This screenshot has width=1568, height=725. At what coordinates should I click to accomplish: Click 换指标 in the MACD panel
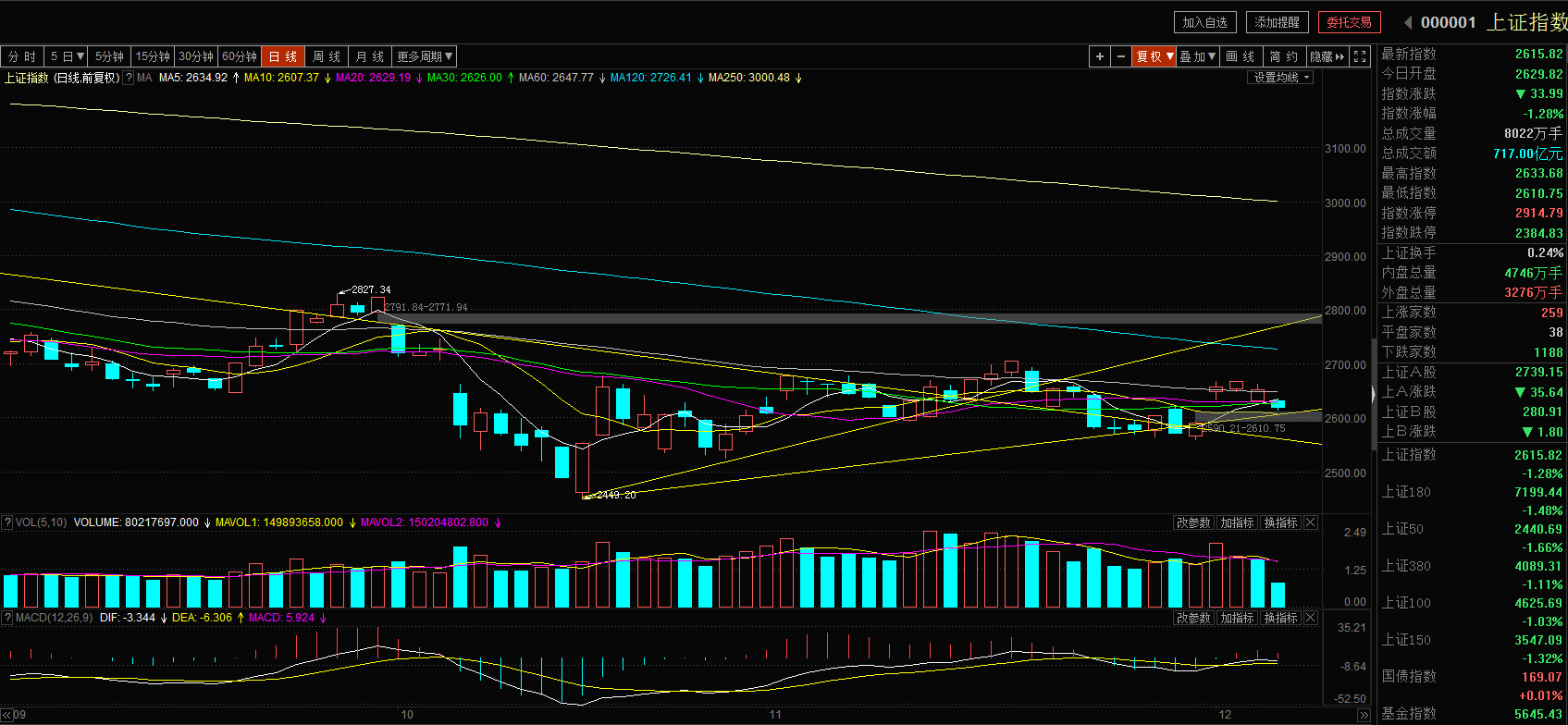(1281, 618)
